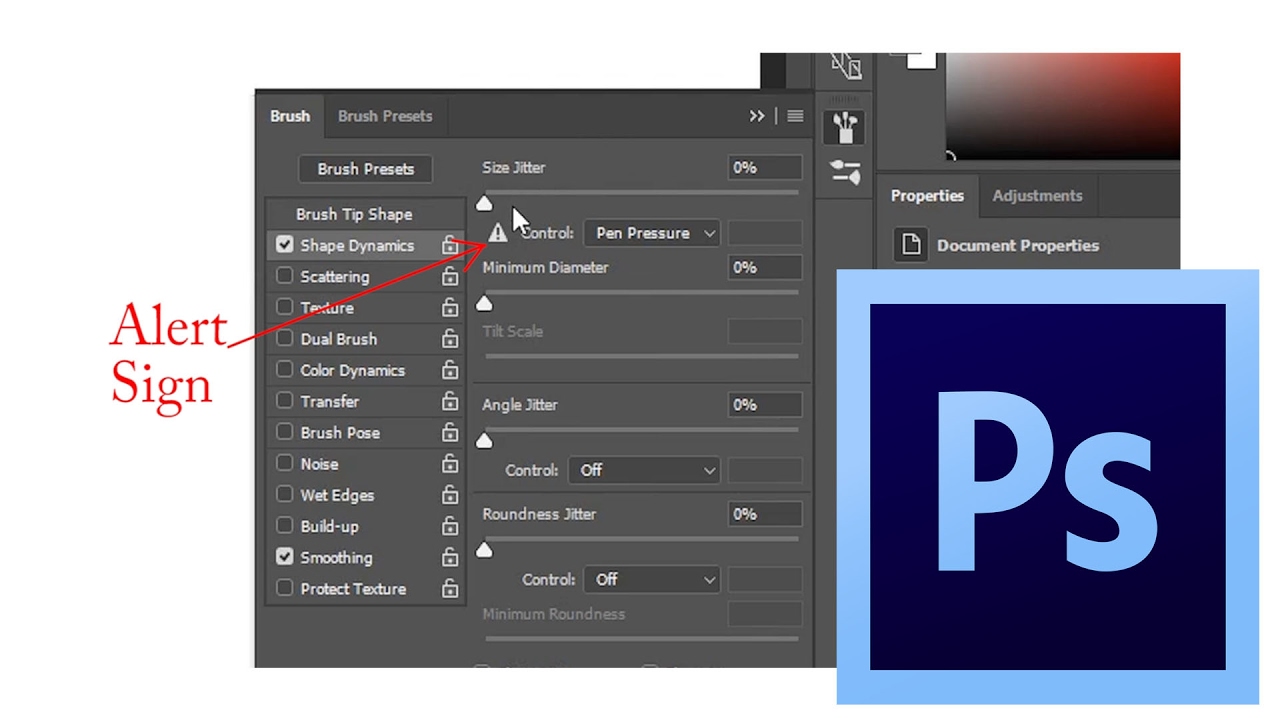Uncheck the Shape Dynamics checkbox
Screen dimensions: 1280x720
[285, 245]
